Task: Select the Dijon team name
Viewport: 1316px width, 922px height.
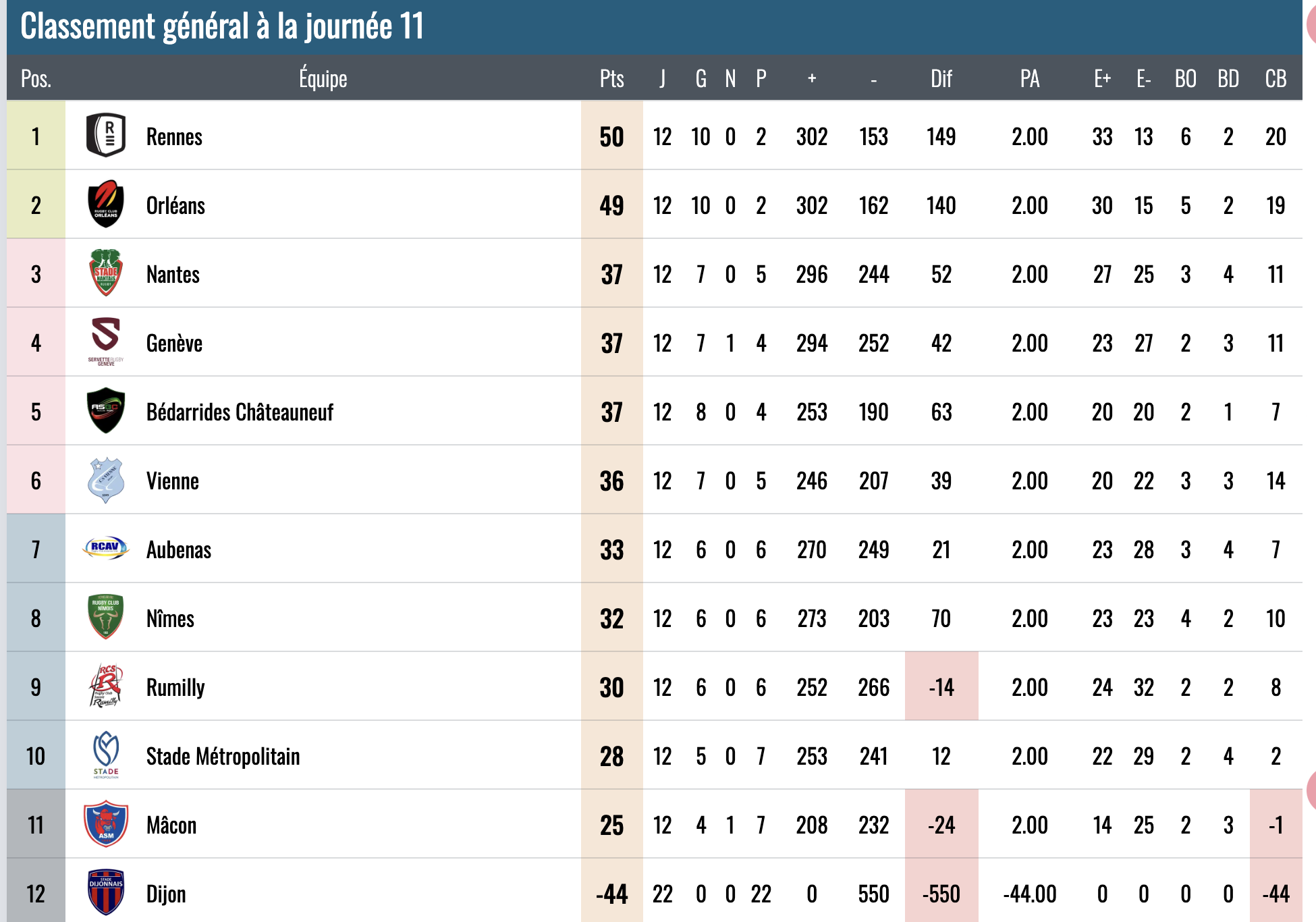Action: point(166,894)
